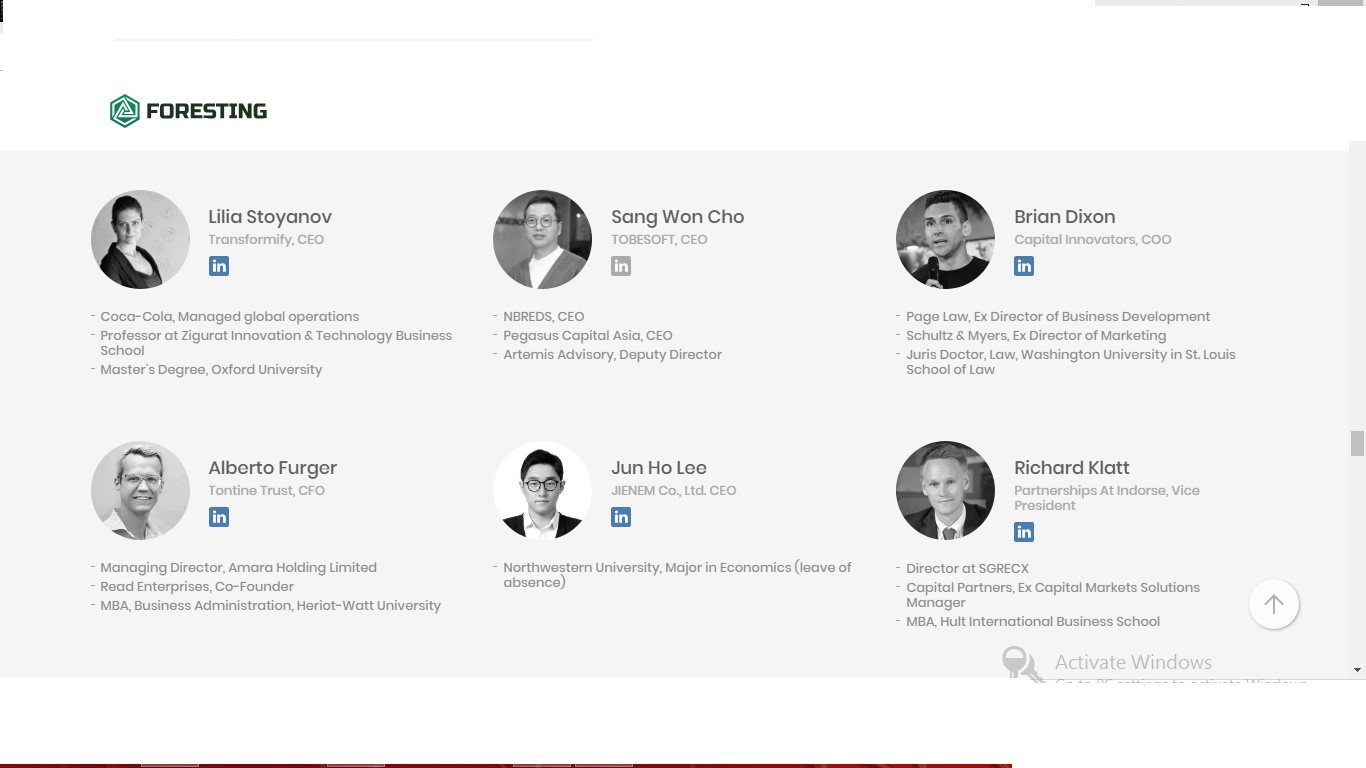Click Master's Degree, Oxford University line

tap(211, 370)
